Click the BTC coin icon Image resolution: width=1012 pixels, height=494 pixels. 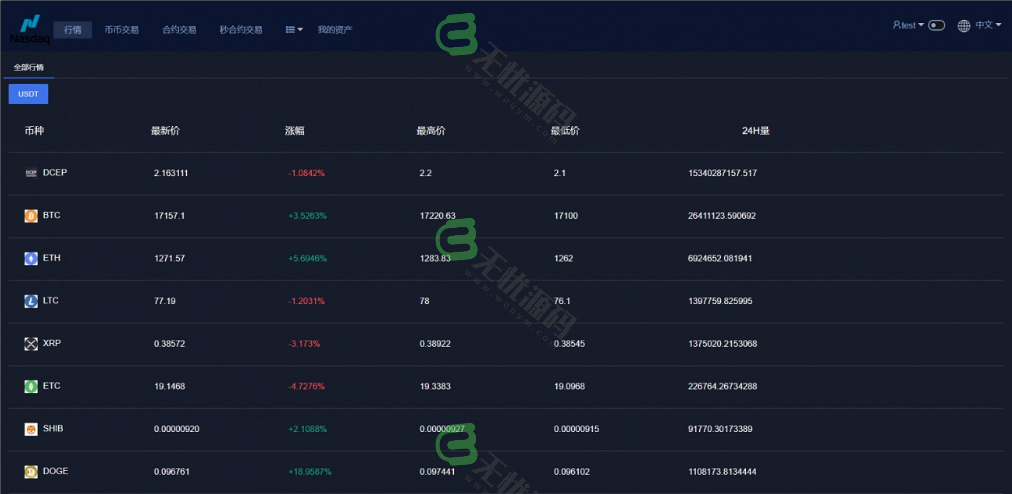31,216
